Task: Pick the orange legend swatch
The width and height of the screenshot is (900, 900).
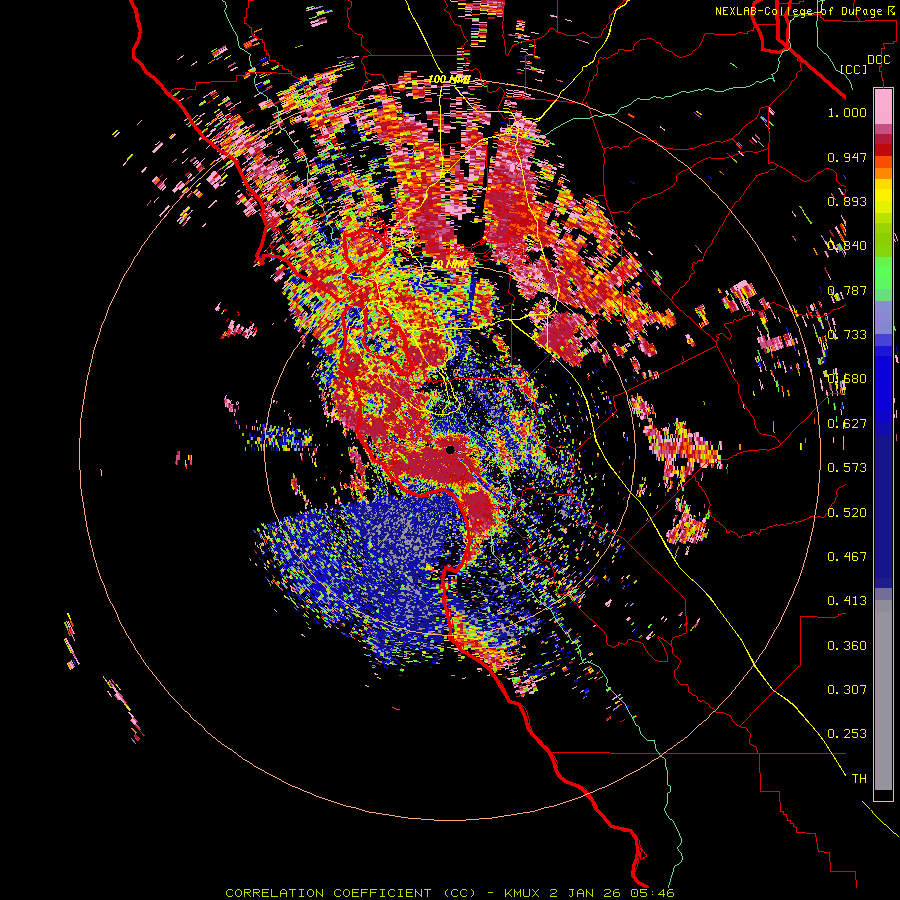Action: 883,173
